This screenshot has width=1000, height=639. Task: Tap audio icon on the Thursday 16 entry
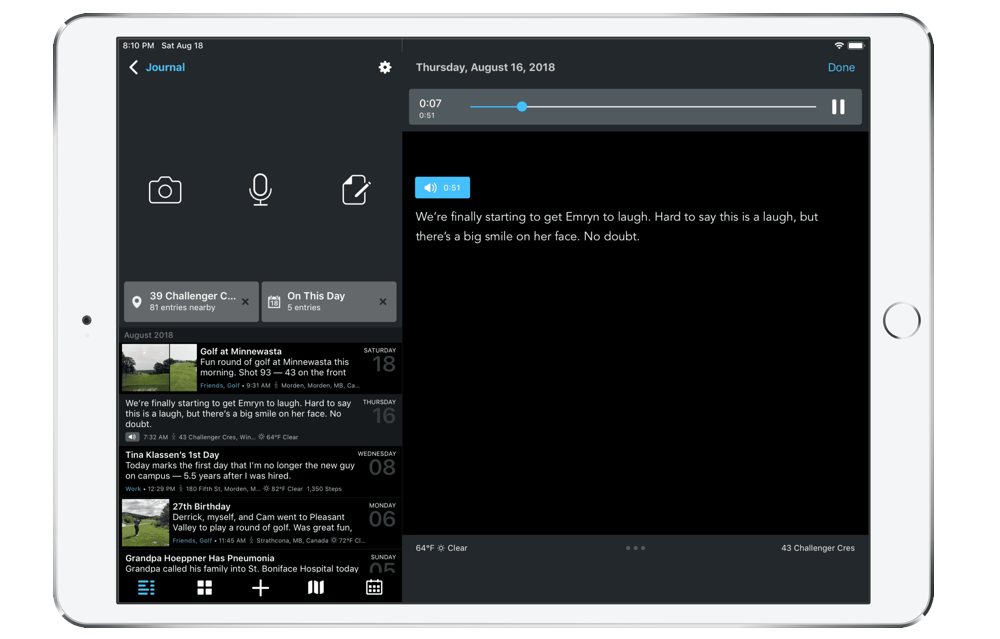tap(132, 437)
